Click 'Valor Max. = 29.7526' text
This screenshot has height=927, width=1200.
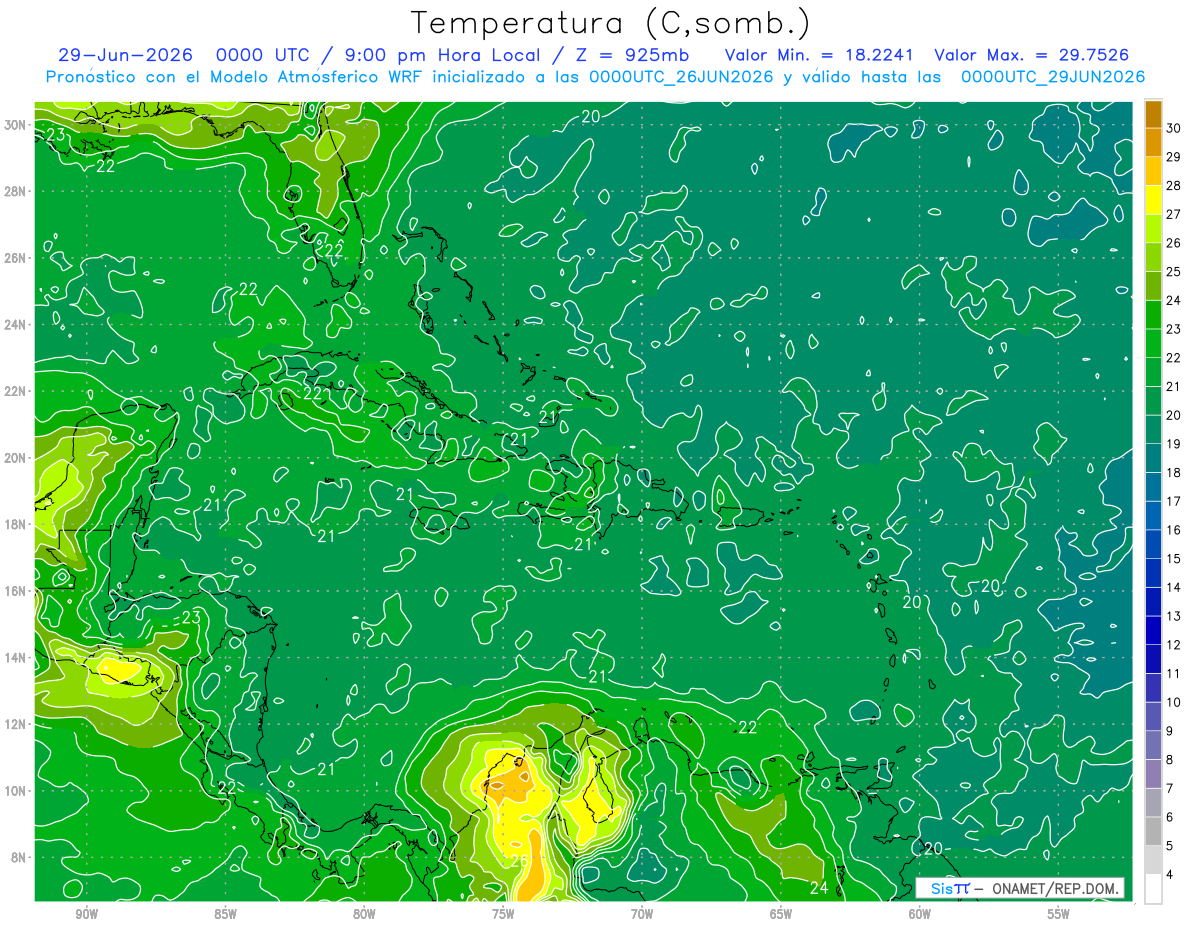[1031, 55]
